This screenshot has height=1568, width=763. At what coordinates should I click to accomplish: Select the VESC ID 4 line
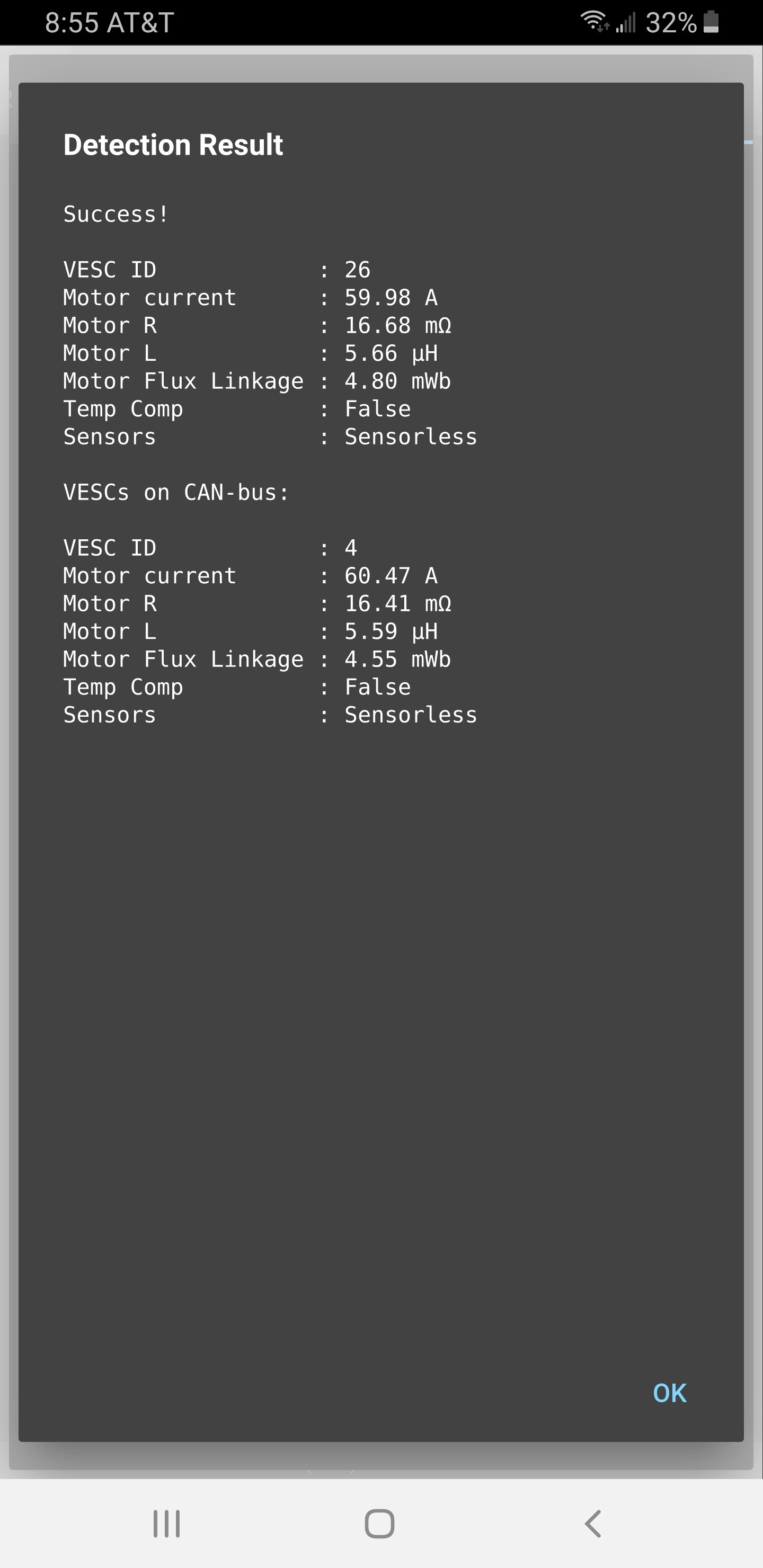coord(210,548)
